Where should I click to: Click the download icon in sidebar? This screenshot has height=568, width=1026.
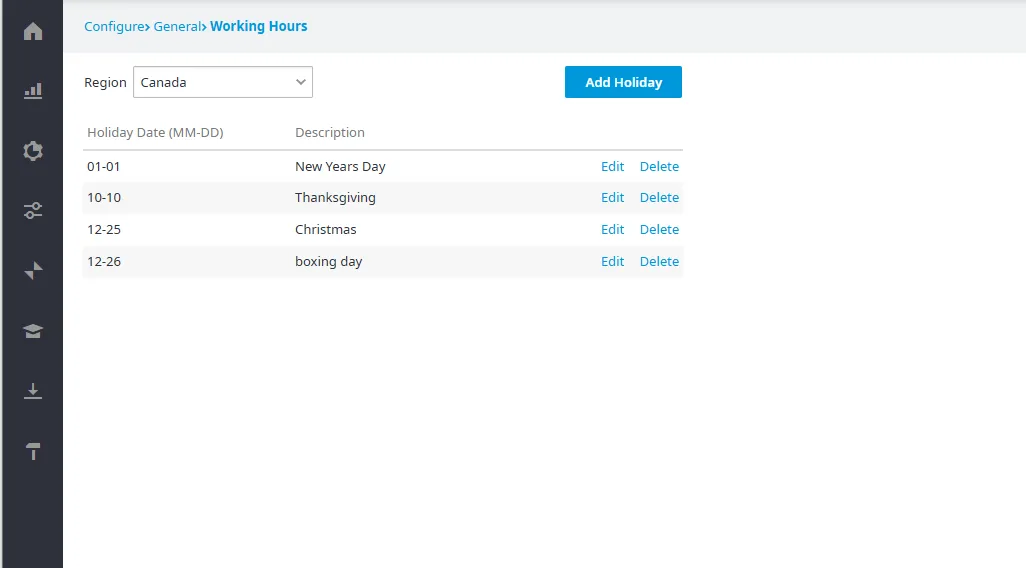click(33, 391)
